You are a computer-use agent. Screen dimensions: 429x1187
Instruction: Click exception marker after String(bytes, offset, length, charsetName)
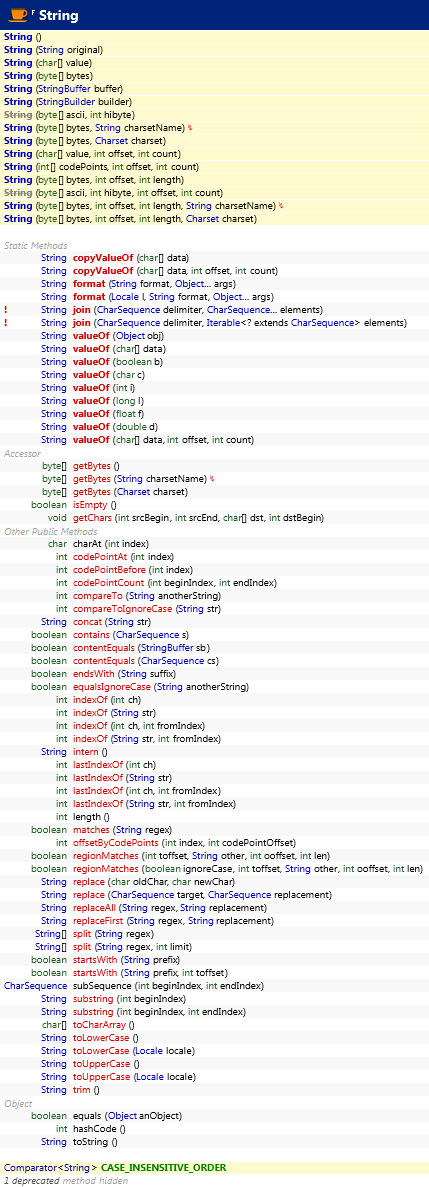[281, 205]
